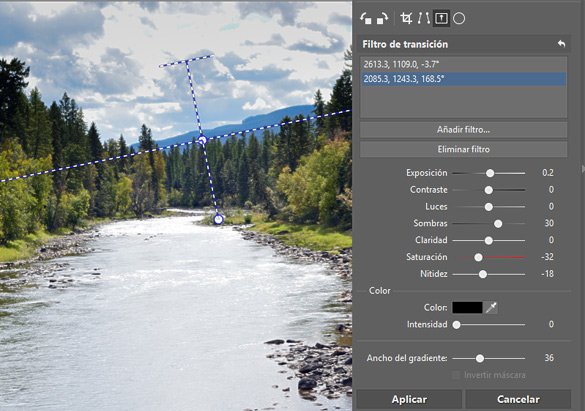Image resolution: width=585 pixels, height=411 pixels.
Task: Rotate image right icon
Action: (382, 18)
